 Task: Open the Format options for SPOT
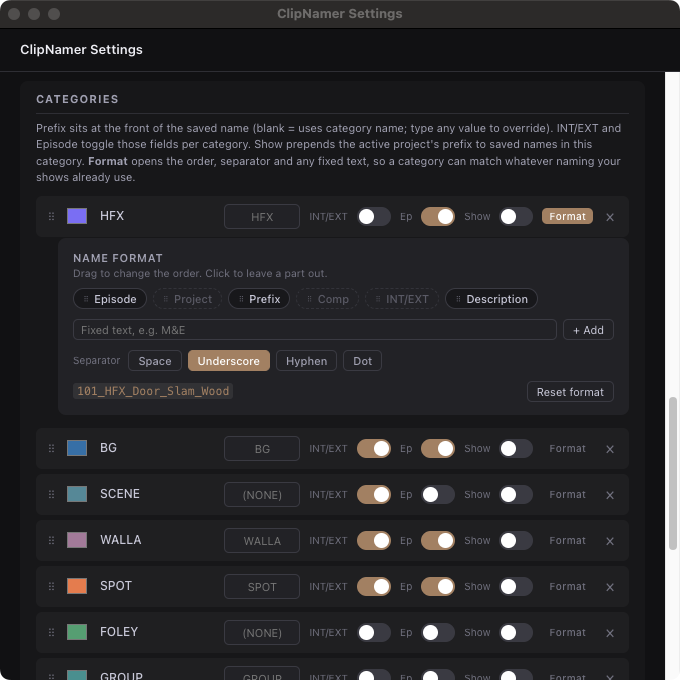click(567, 586)
